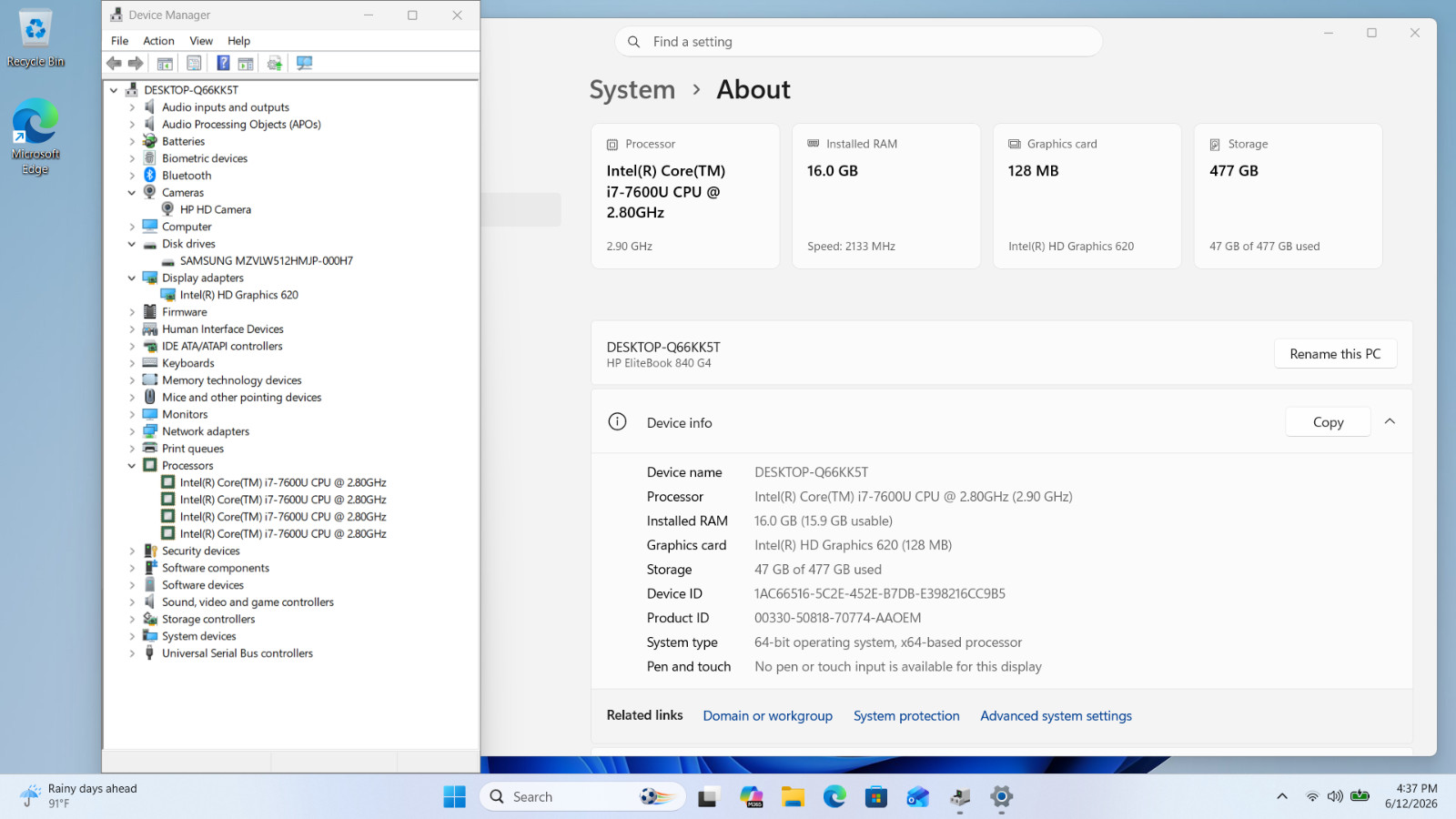1456x819 pixels.
Task: Select the Installed RAM card showing 16.0 GB
Action: pos(886,196)
